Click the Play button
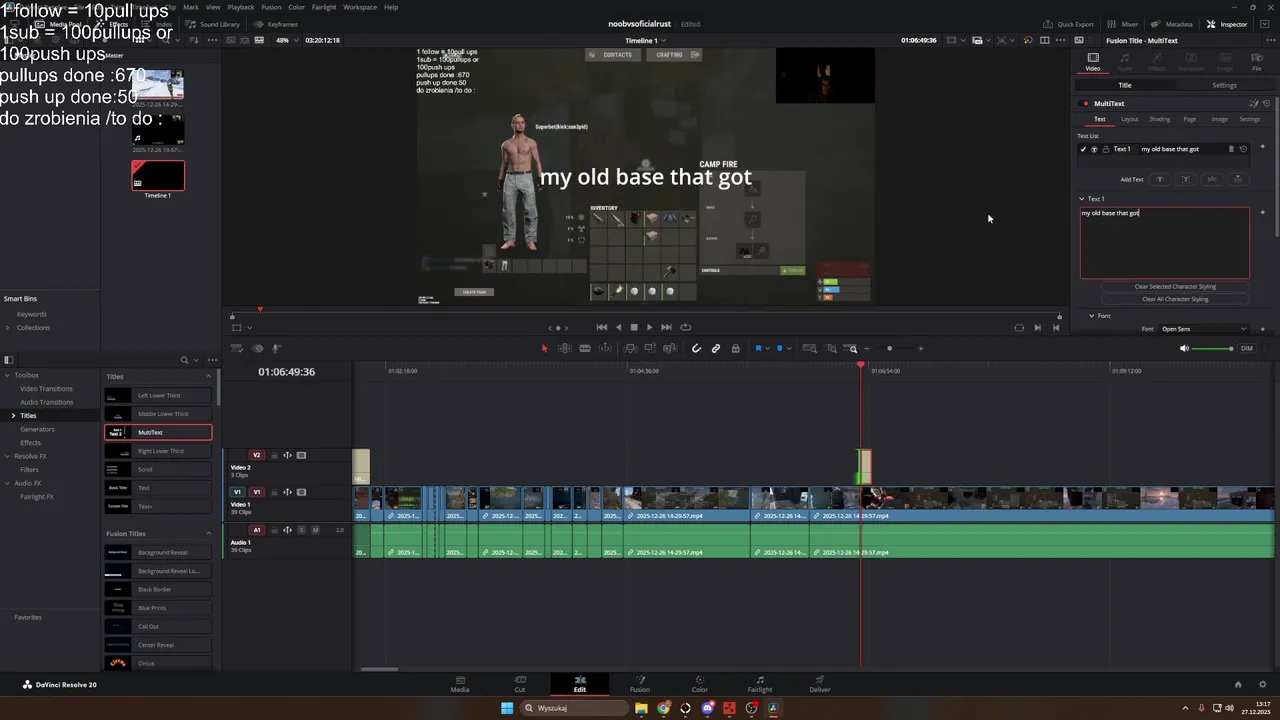Image resolution: width=1280 pixels, height=720 pixels. point(649,327)
